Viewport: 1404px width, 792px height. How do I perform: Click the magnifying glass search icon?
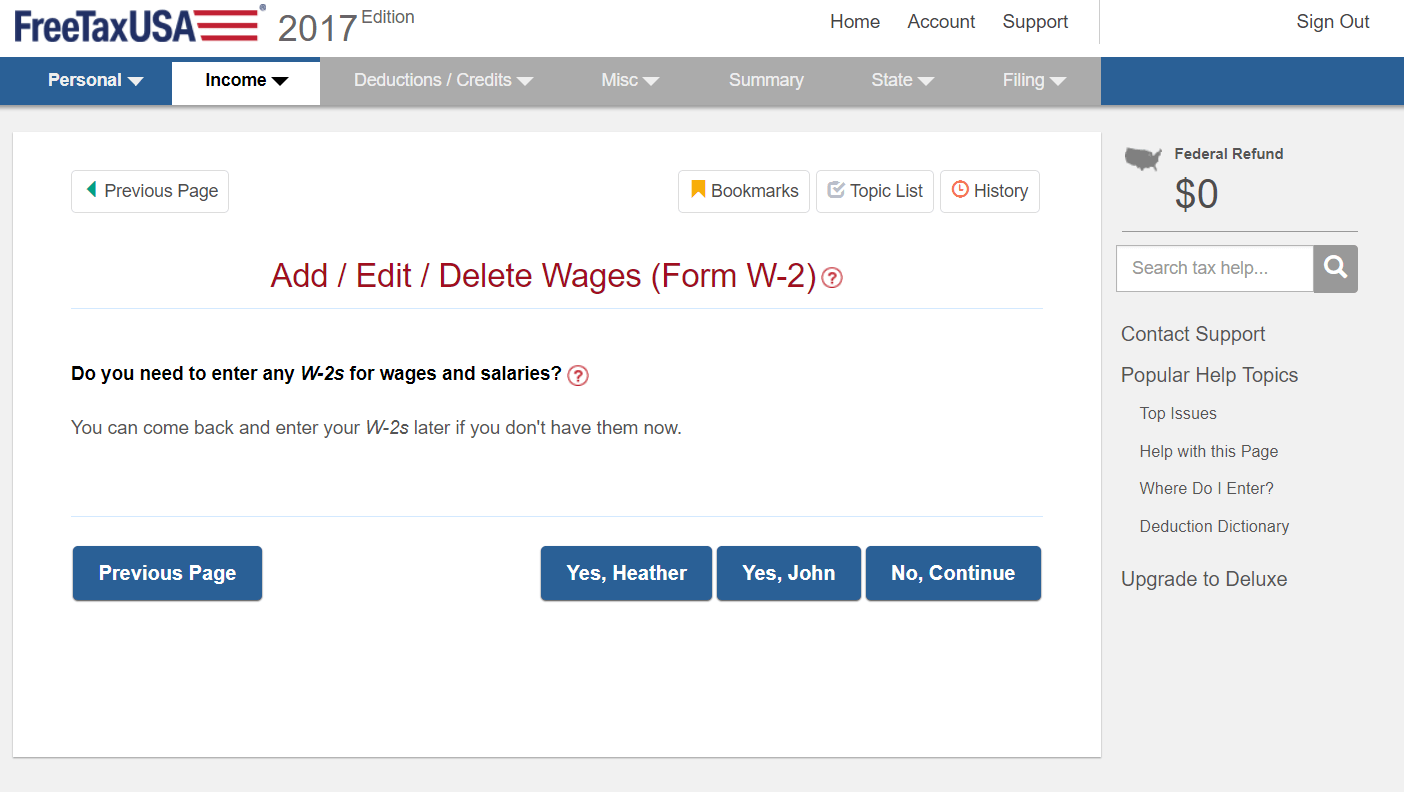click(1335, 268)
